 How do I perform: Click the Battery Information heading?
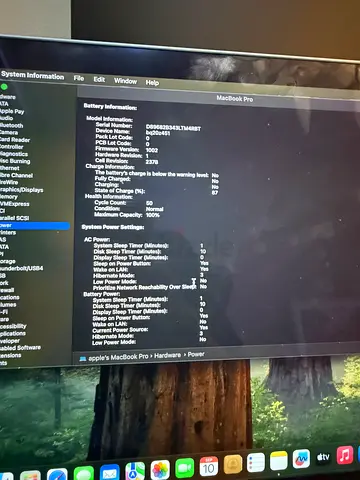(x=110, y=107)
